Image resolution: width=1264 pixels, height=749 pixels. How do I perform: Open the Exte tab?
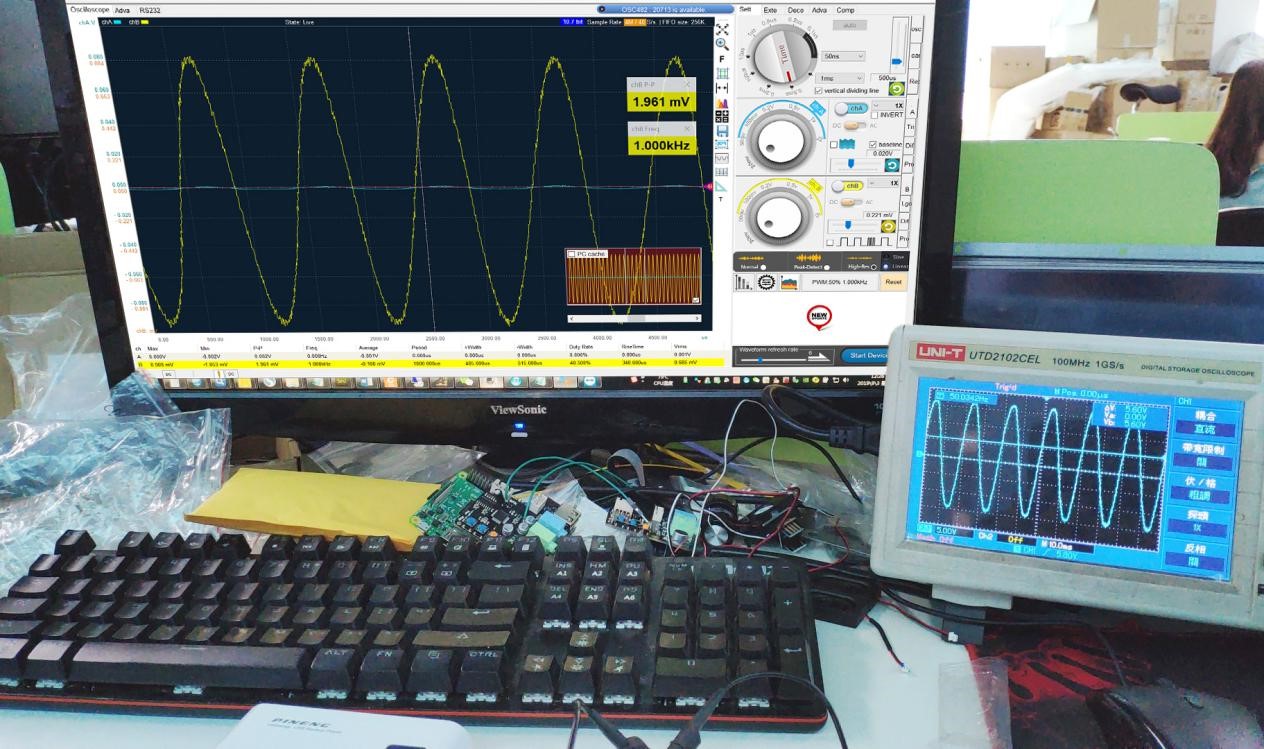(x=771, y=9)
